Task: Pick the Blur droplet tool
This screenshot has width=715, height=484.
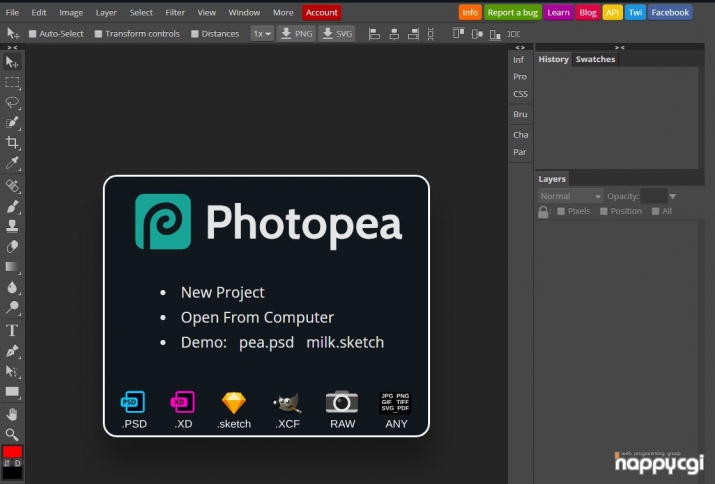Action: tap(12, 287)
